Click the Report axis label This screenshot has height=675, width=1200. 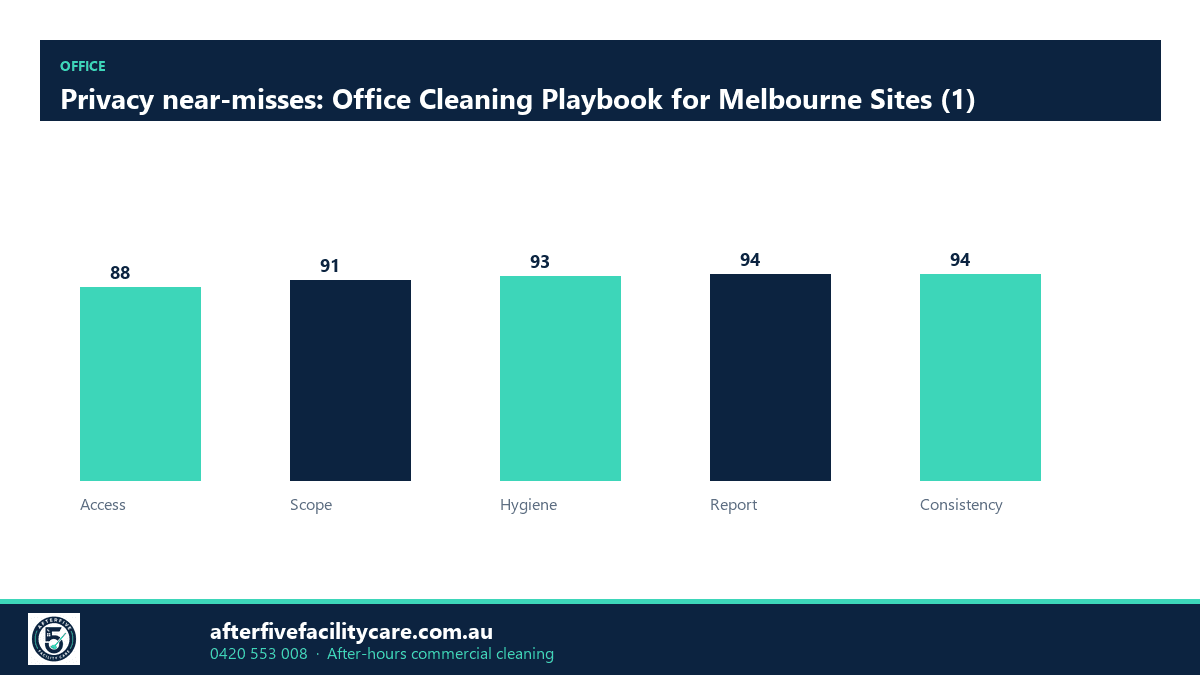point(733,505)
